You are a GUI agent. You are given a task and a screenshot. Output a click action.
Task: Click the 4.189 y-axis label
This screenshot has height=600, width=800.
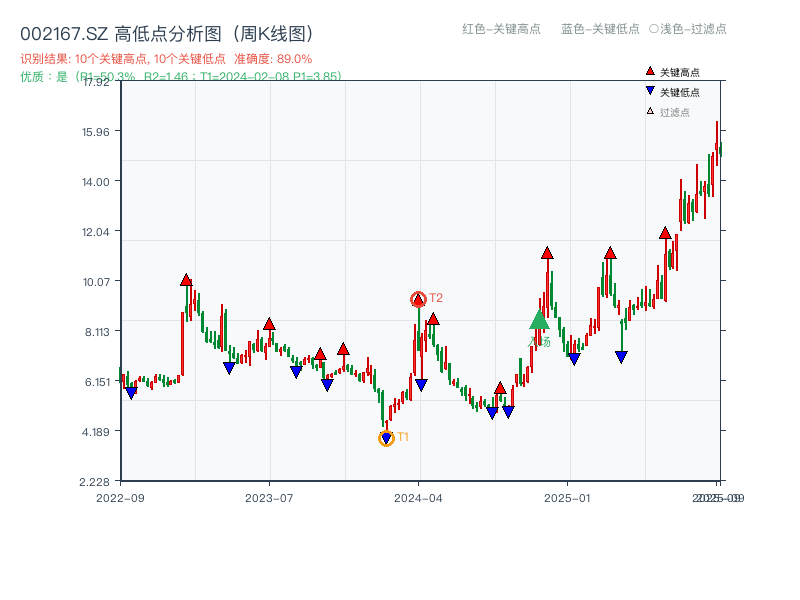[x=96, y=432]
